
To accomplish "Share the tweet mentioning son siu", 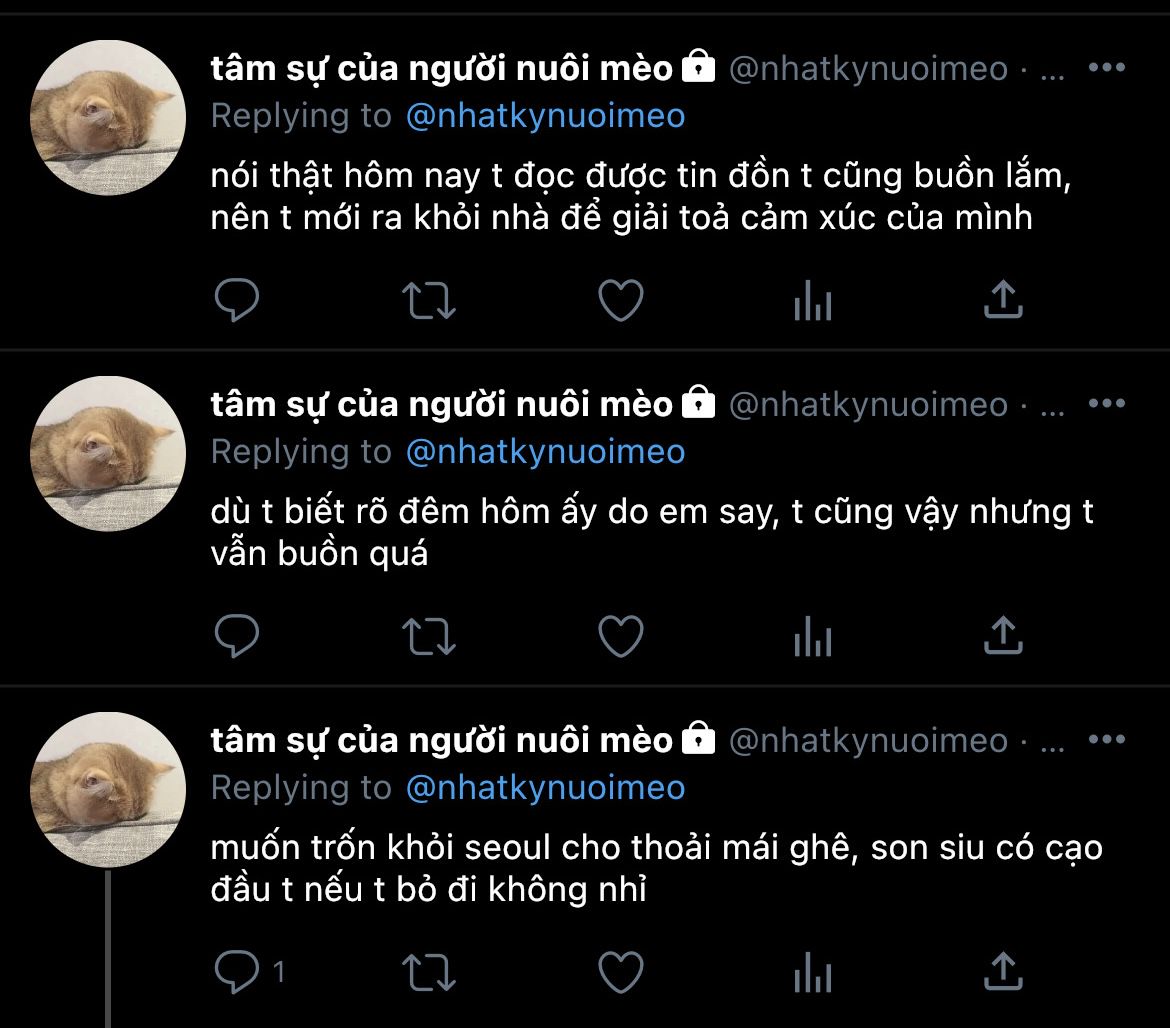I will [1002, 971].
